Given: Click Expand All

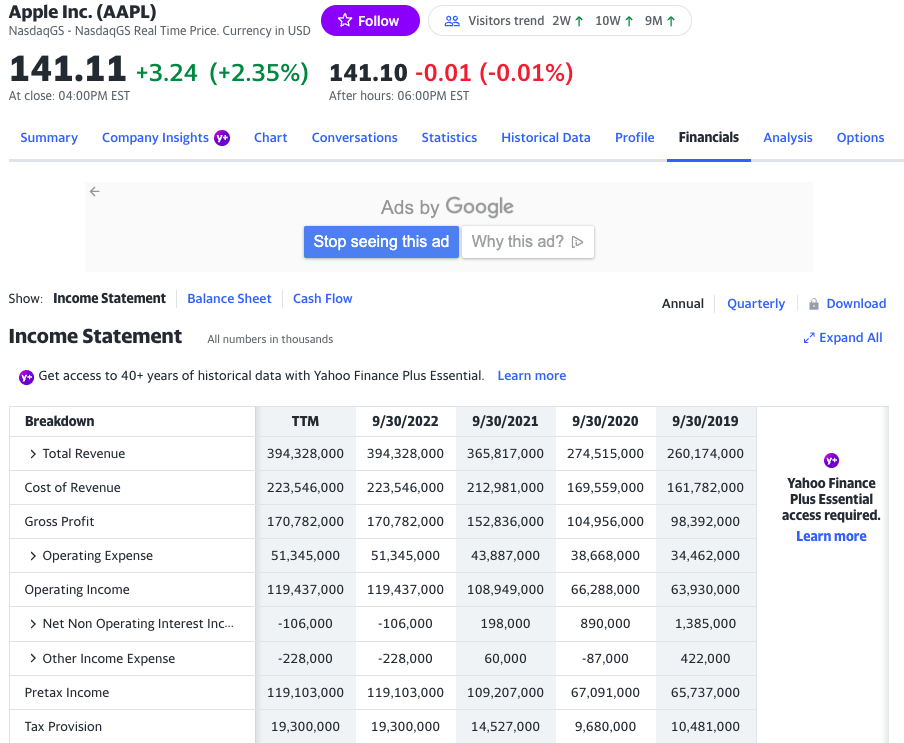Looking at the screenshot, I should 850,338.
